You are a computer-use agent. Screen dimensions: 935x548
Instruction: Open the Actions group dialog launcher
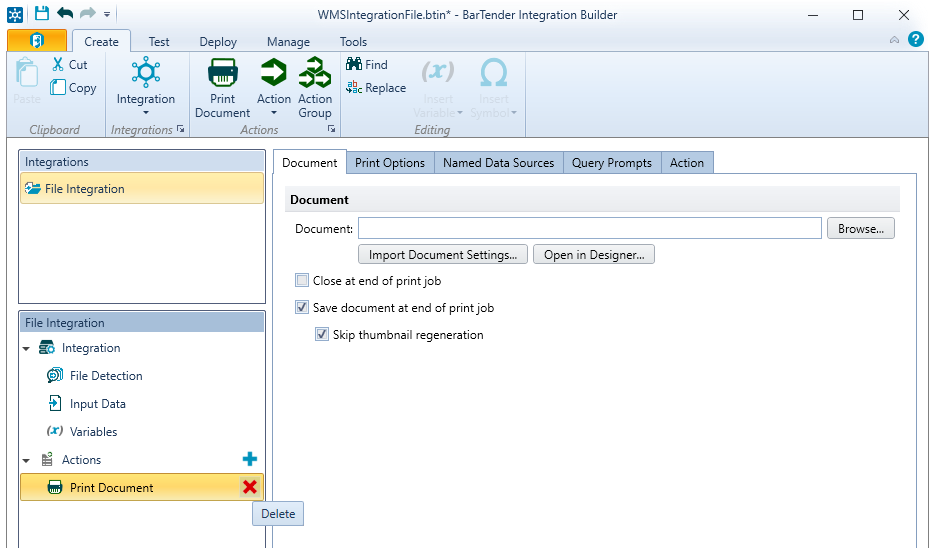tap(332, 129)
